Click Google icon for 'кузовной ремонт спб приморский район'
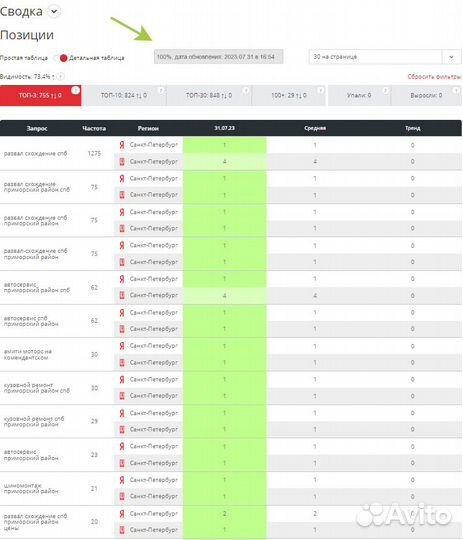The width and height of the screenshot is (463, 540). click(x=122, y=429)
